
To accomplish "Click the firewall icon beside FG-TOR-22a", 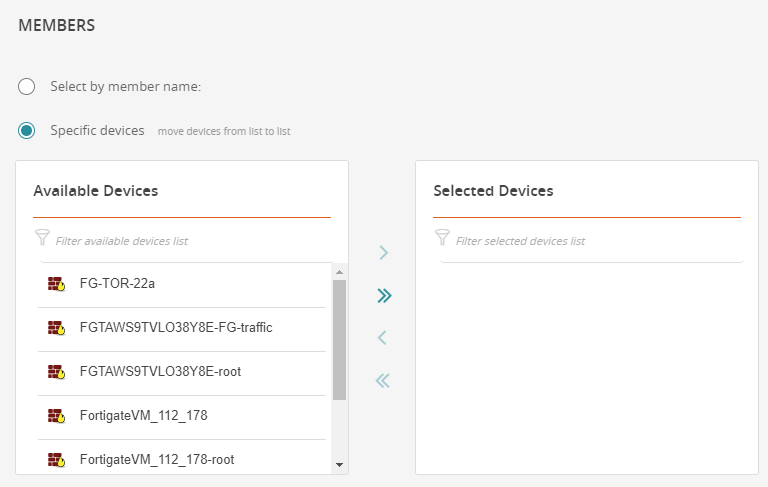I will [56, 284].
